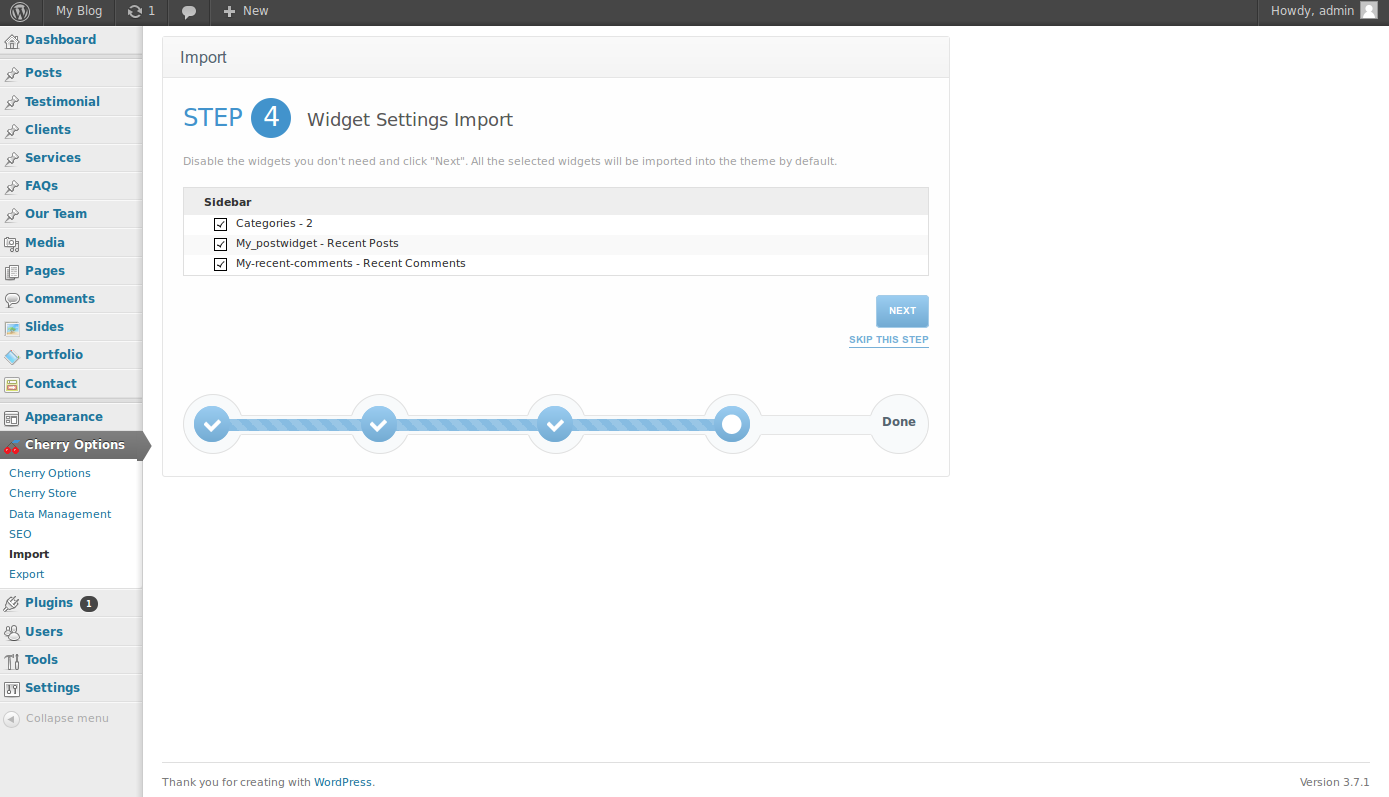Click the second completed progress step
The image size is (1389, 797).
click(x=379, y=424)
